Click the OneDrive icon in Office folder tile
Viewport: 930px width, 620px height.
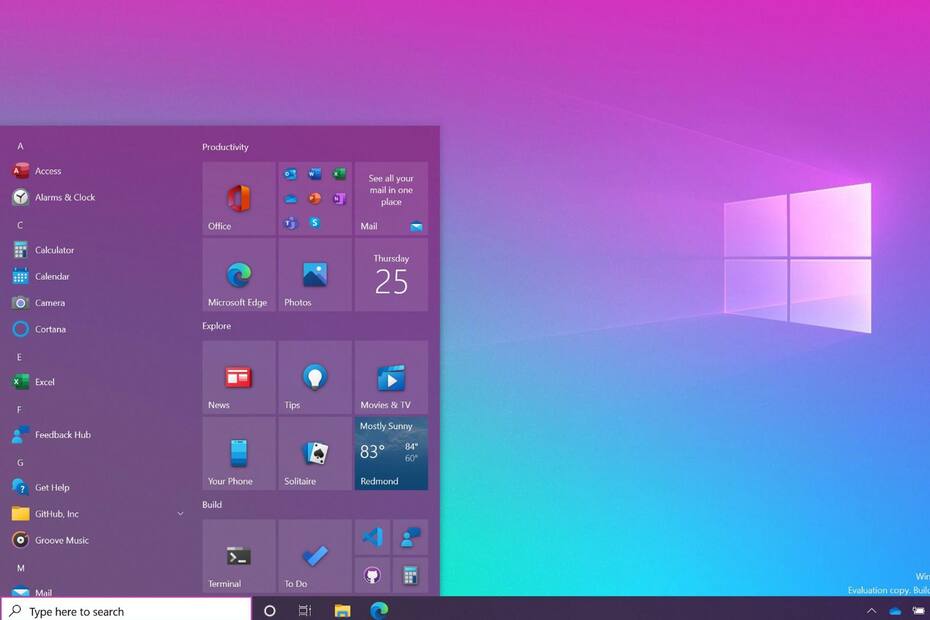click(x=290, y=199)
